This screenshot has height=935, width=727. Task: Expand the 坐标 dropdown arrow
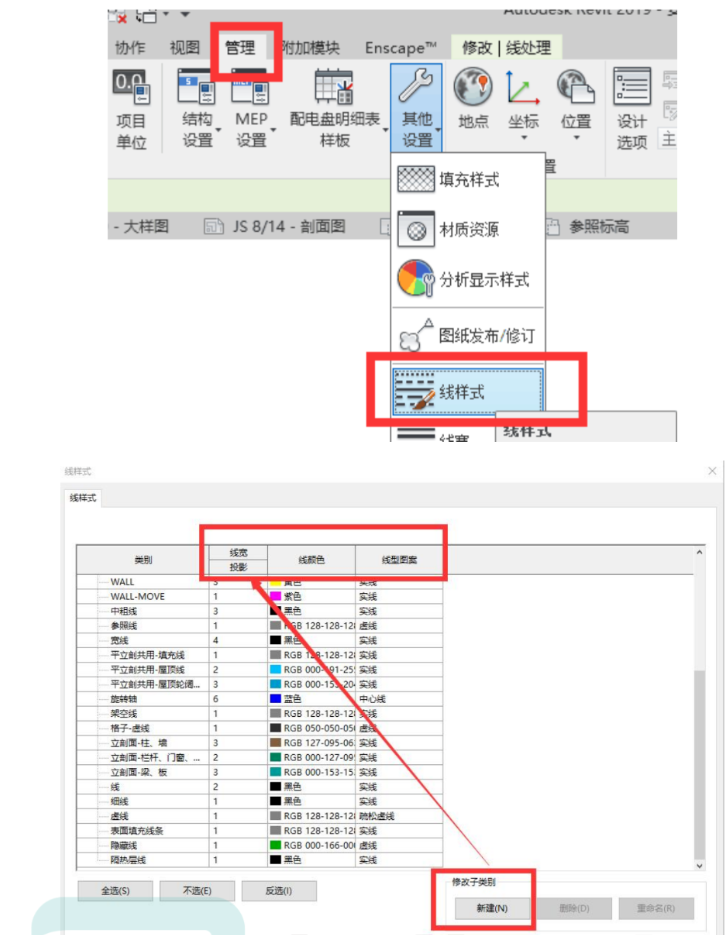click(x=524, y=138)
